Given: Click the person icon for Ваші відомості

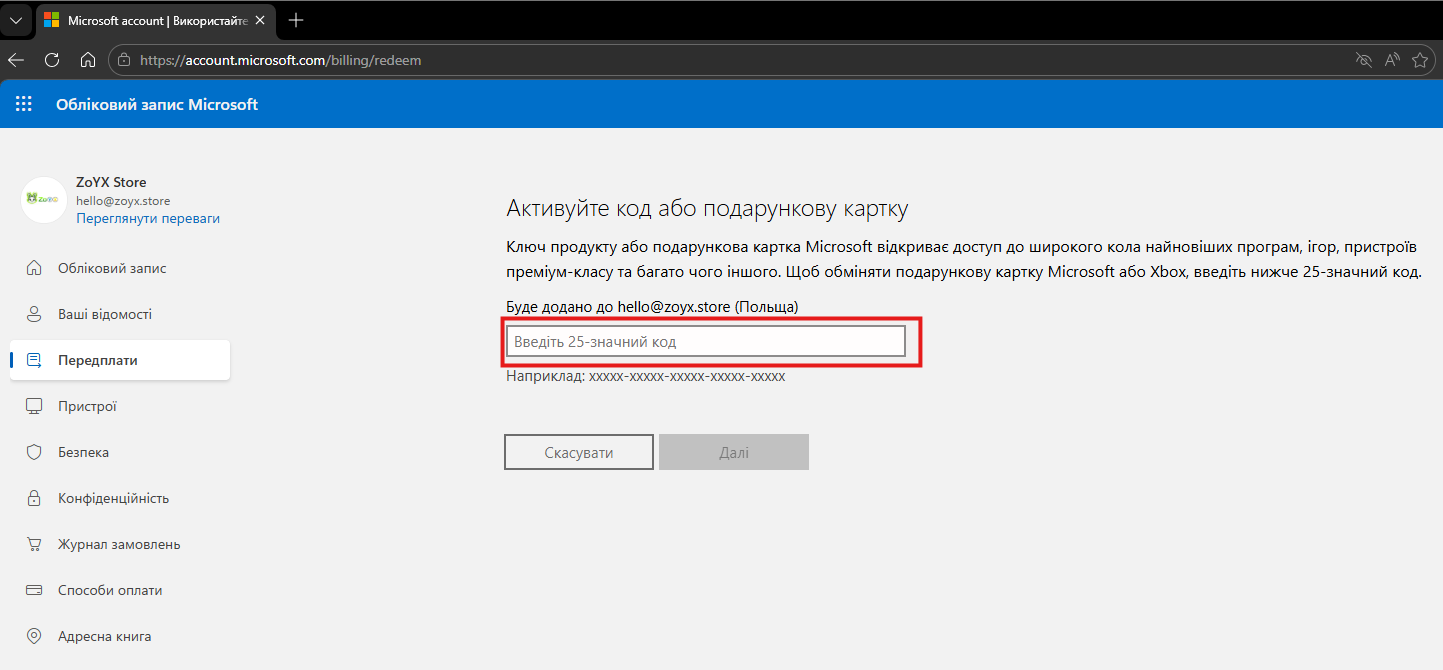Looking at the screenshot, I should [34, 314].
